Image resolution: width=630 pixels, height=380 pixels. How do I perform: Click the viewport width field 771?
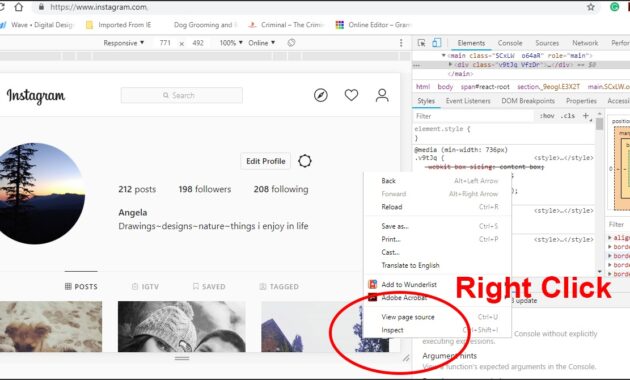click(165, 43)
